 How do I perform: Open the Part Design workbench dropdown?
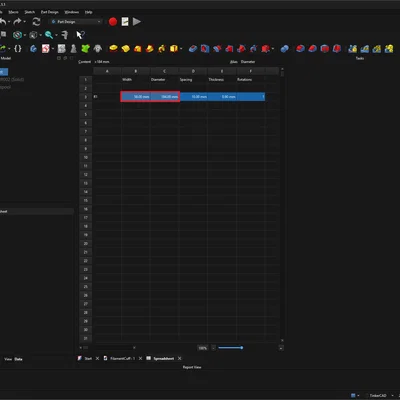(x=76, y=22)
